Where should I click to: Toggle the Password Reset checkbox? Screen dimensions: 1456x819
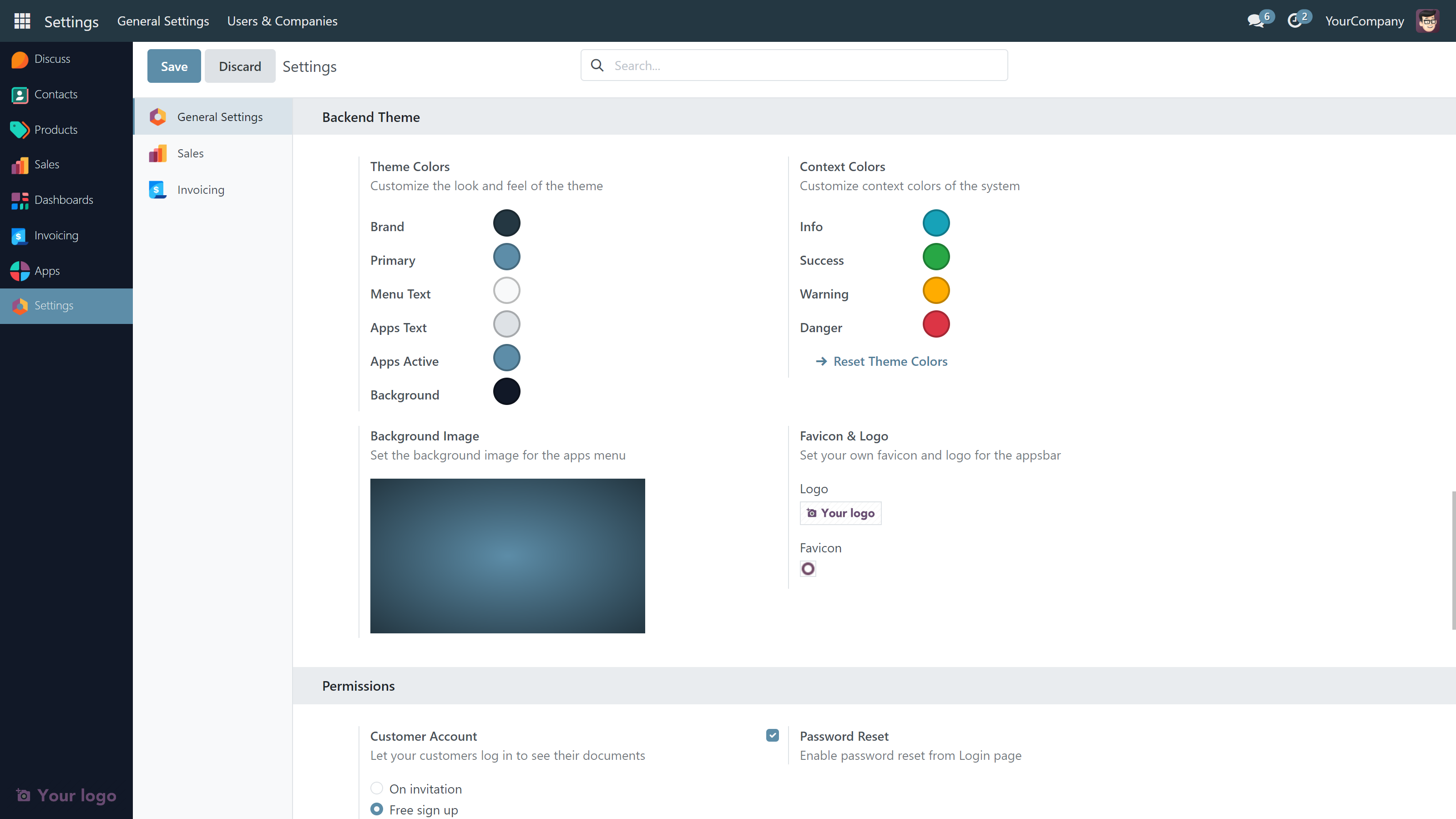pyautogui.click(x=772, y=735)
